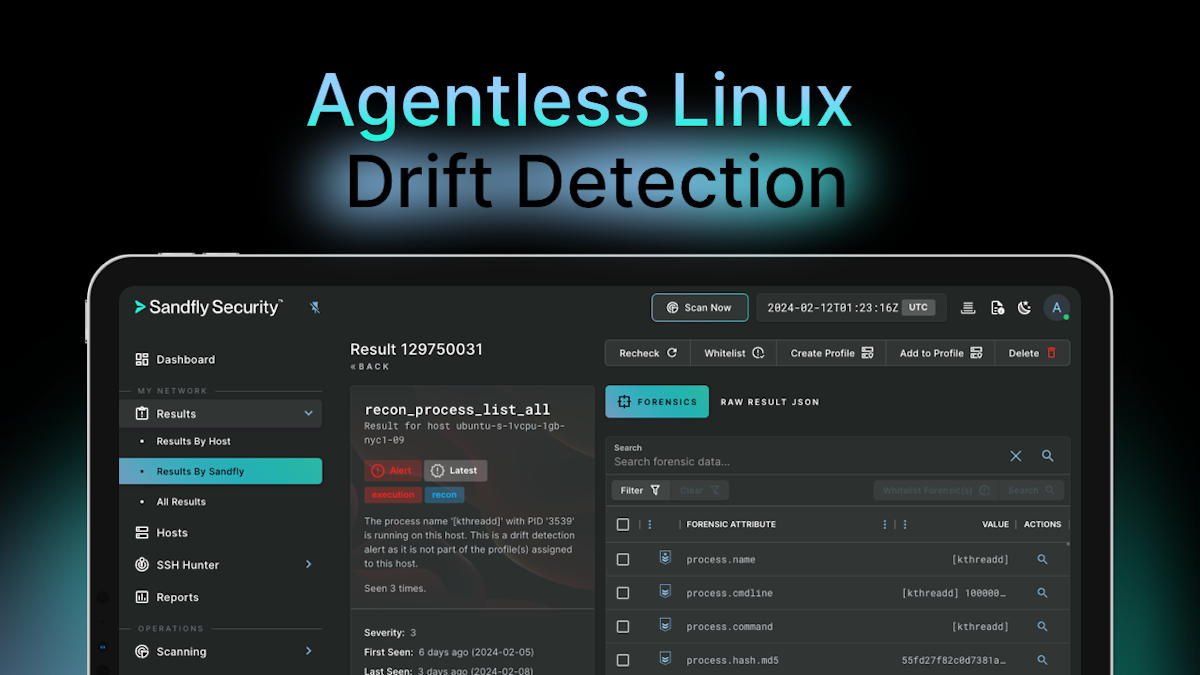Expand the Scanning section
The image size is (1200, 675).
click(309, 651)
